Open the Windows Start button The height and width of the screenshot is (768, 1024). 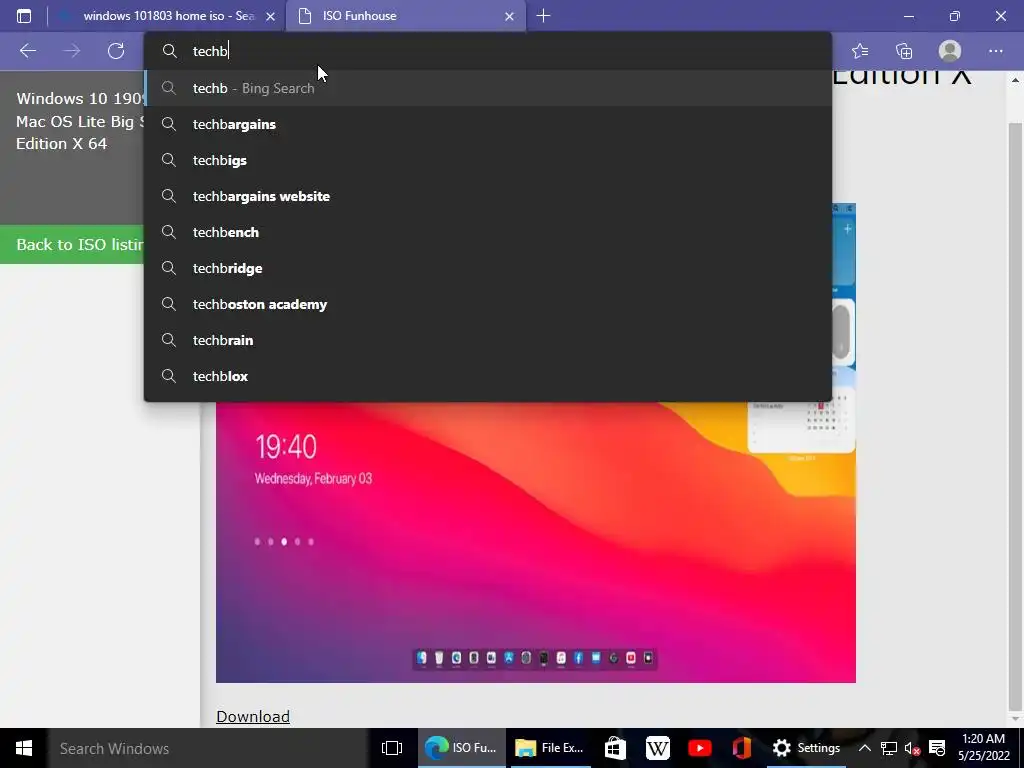[24, 748]
